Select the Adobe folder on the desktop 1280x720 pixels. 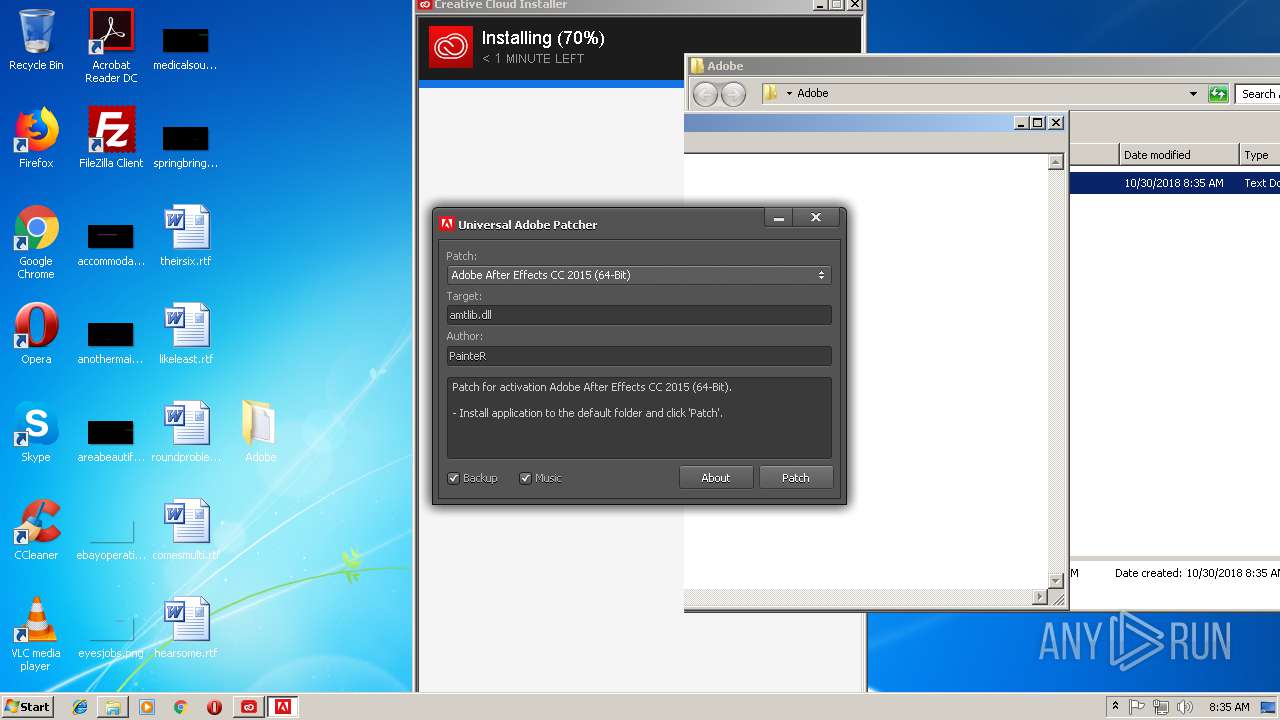(x=260, y=432)
